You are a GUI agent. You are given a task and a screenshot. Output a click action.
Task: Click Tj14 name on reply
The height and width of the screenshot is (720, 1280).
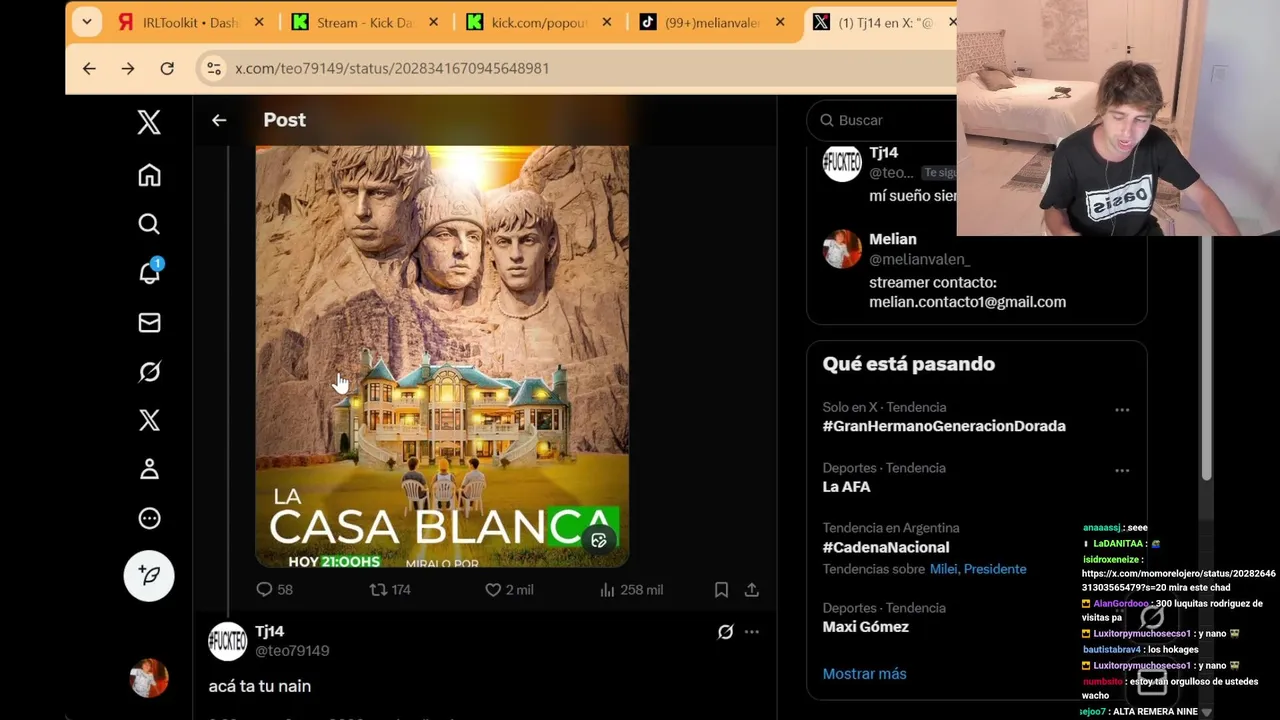coord(269,631)
